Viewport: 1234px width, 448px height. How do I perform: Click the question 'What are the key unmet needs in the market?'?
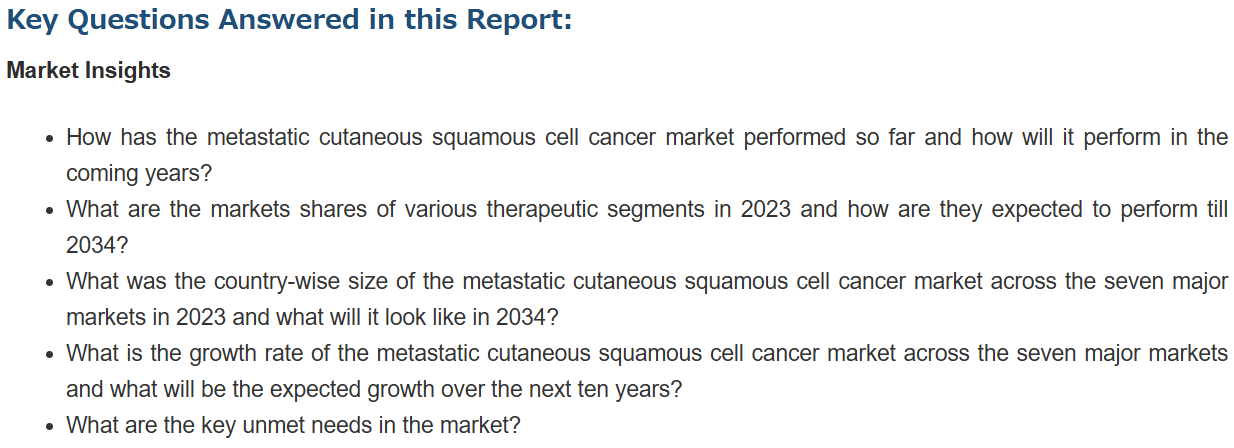(293, 425)
